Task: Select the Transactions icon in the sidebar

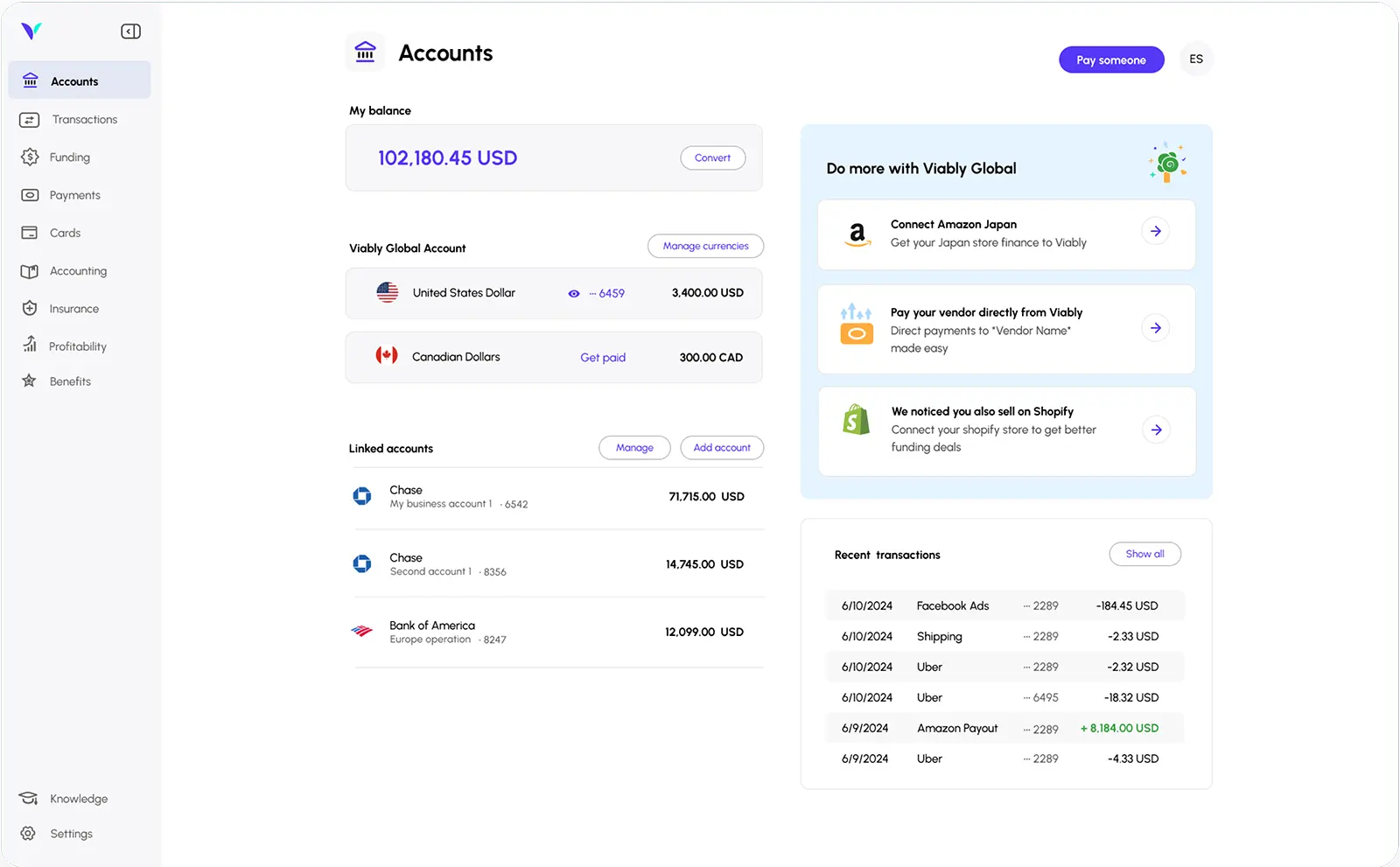Action: point(29,119)
